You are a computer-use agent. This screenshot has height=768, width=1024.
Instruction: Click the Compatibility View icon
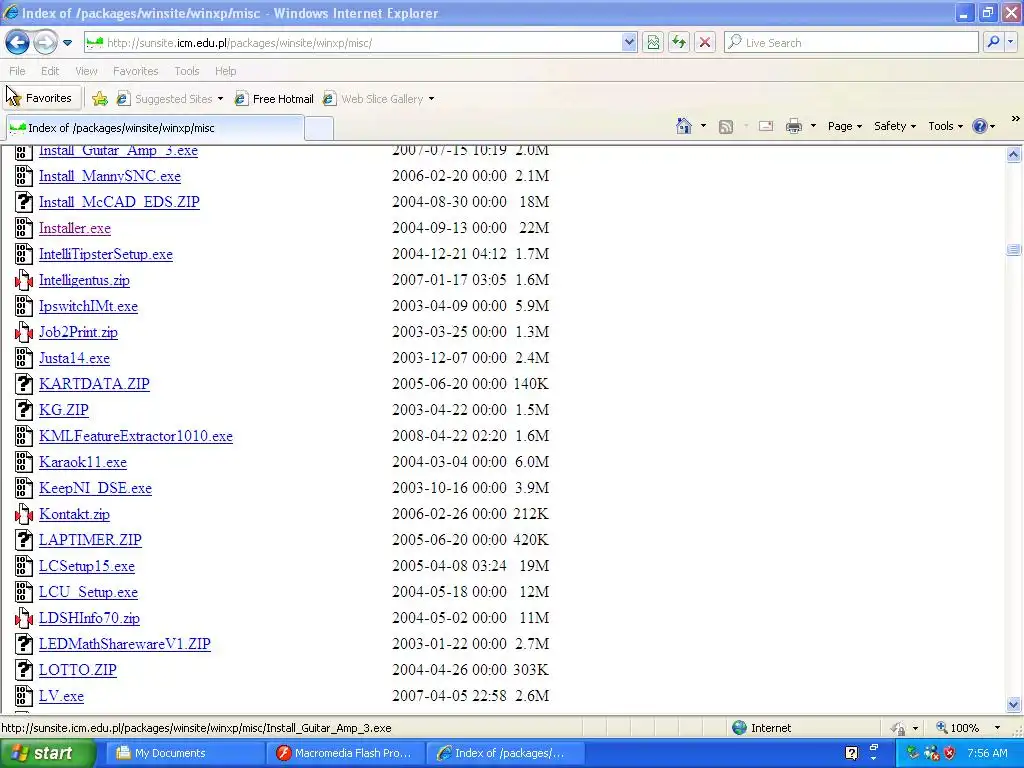point(653,43)
